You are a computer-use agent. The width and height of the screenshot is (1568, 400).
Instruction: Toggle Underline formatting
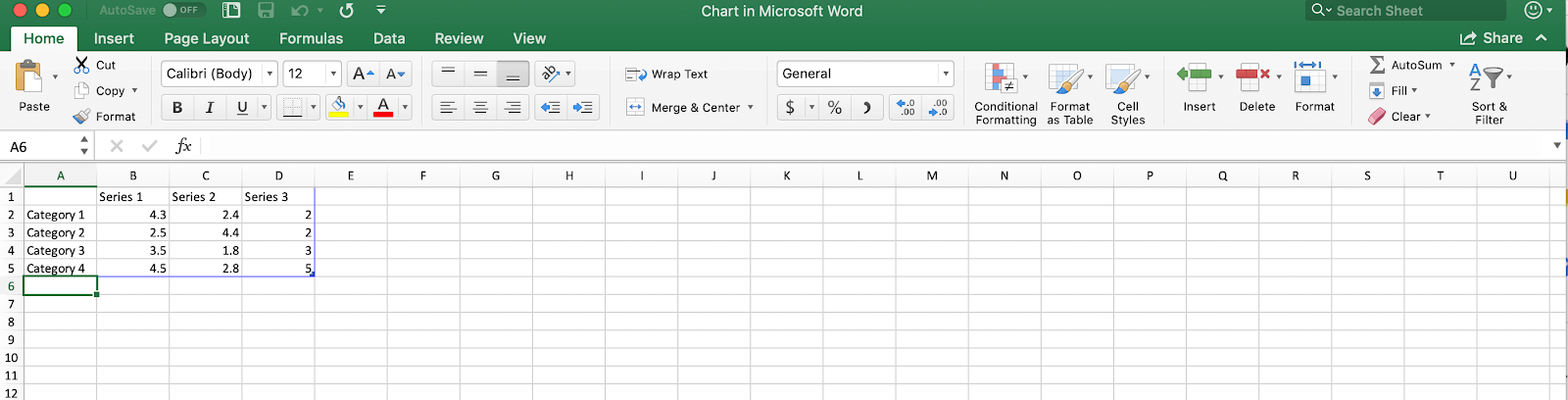pyautogui.click(x=242, y=108)
